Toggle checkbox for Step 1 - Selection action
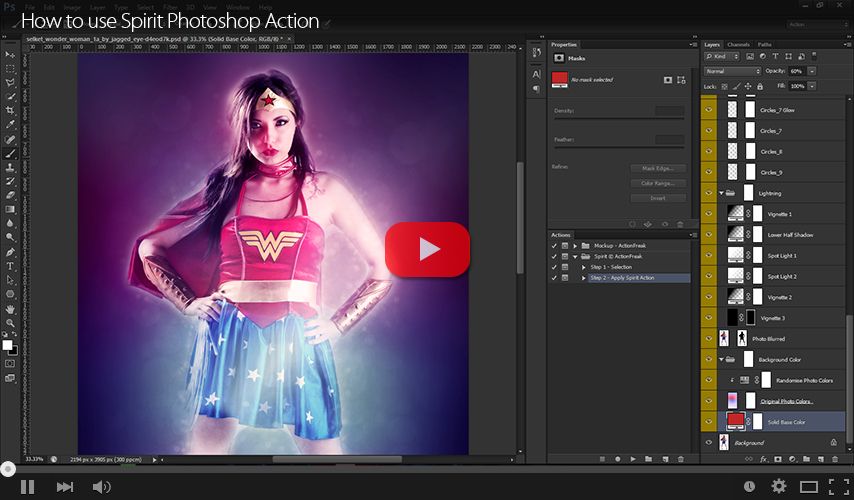Image resolution: width=854 pixels, height=500 pixels. tap(555, 267)
